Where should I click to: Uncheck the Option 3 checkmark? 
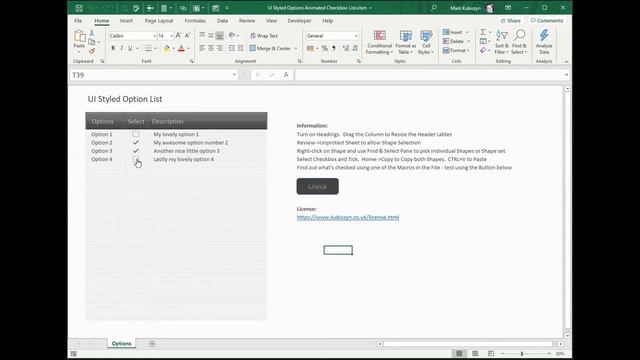[x=136, y=151]
